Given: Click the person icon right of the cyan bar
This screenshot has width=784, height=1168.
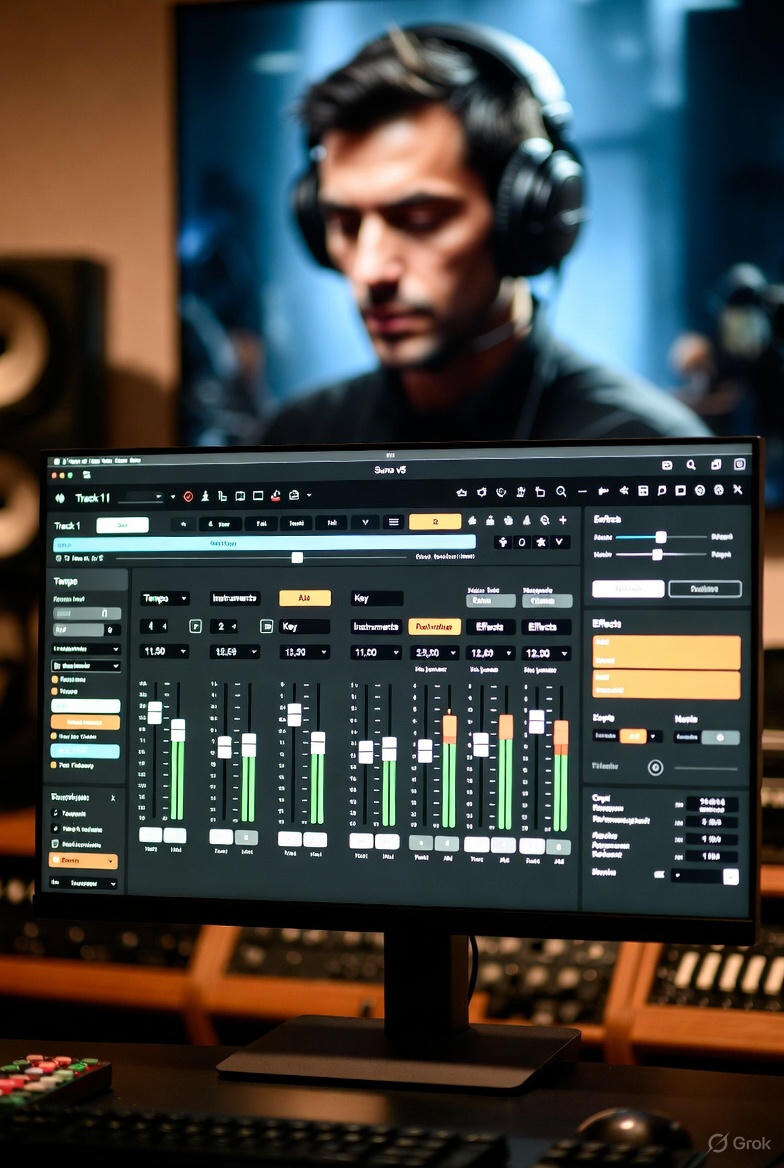Looking at the screenshot, I should pos(505,542).
